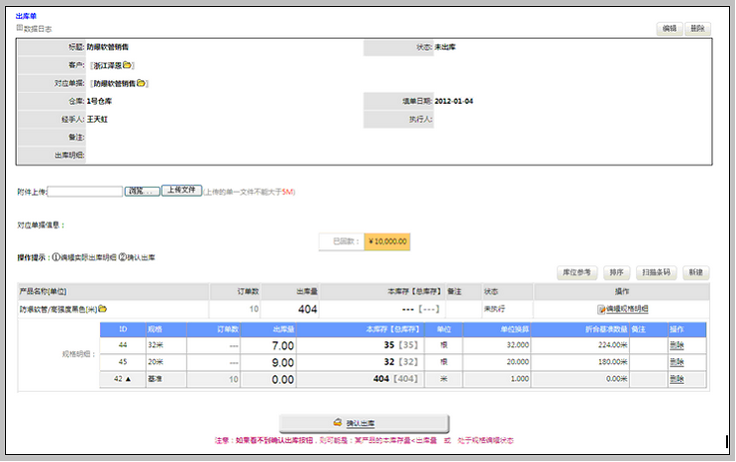Click the 新建 new button
736x462 pixels.
pos(696,272)
